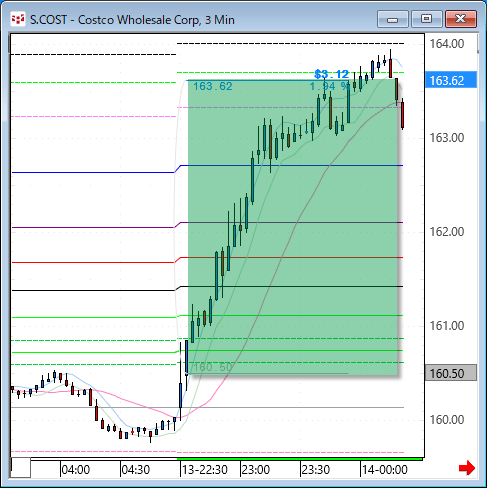The image size is (487, 488).
Task: Click the small box left of the time axis
Action: coord(21,468)
